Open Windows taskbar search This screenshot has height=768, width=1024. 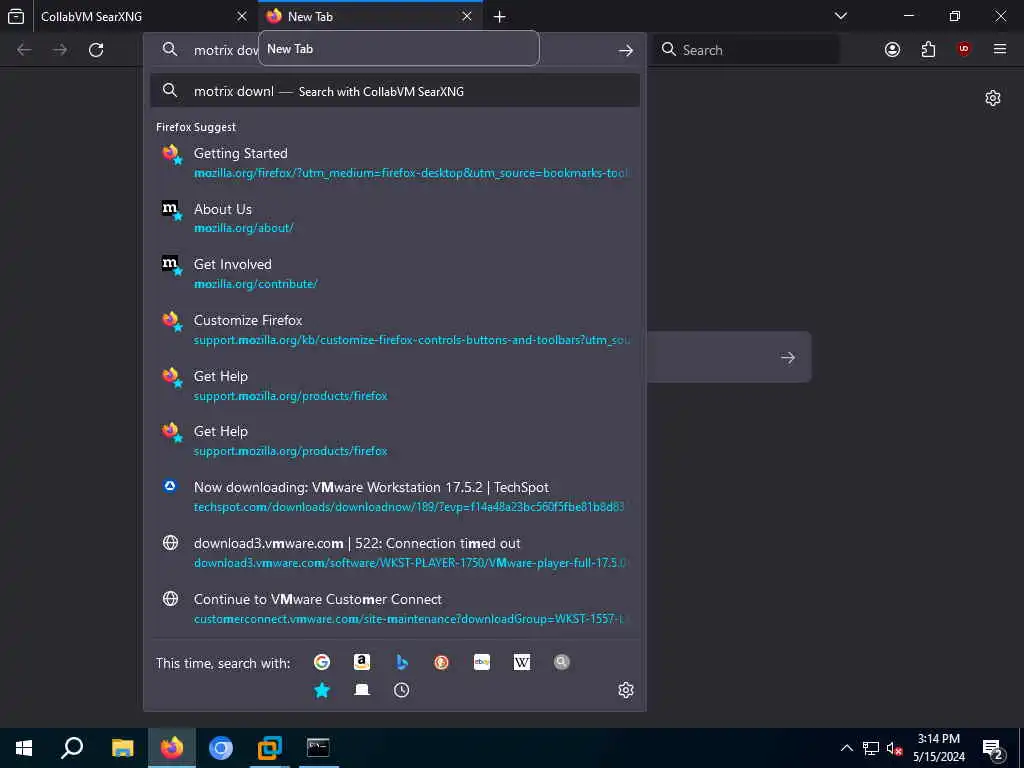click(x=72, y=748)
